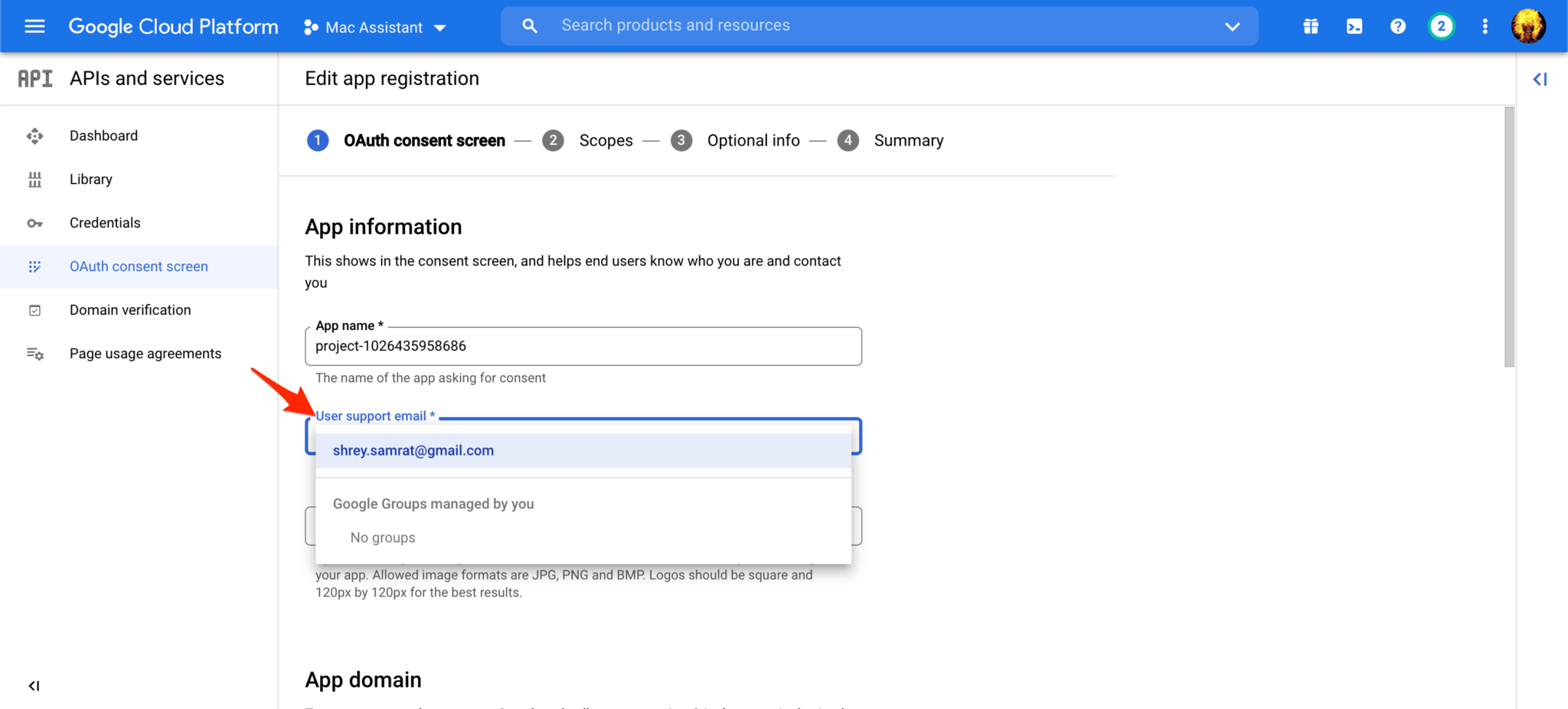This screenshot has height=709, width=1568.
Task: Collapse the search bar options chevron
Action: click(1232, 26)
